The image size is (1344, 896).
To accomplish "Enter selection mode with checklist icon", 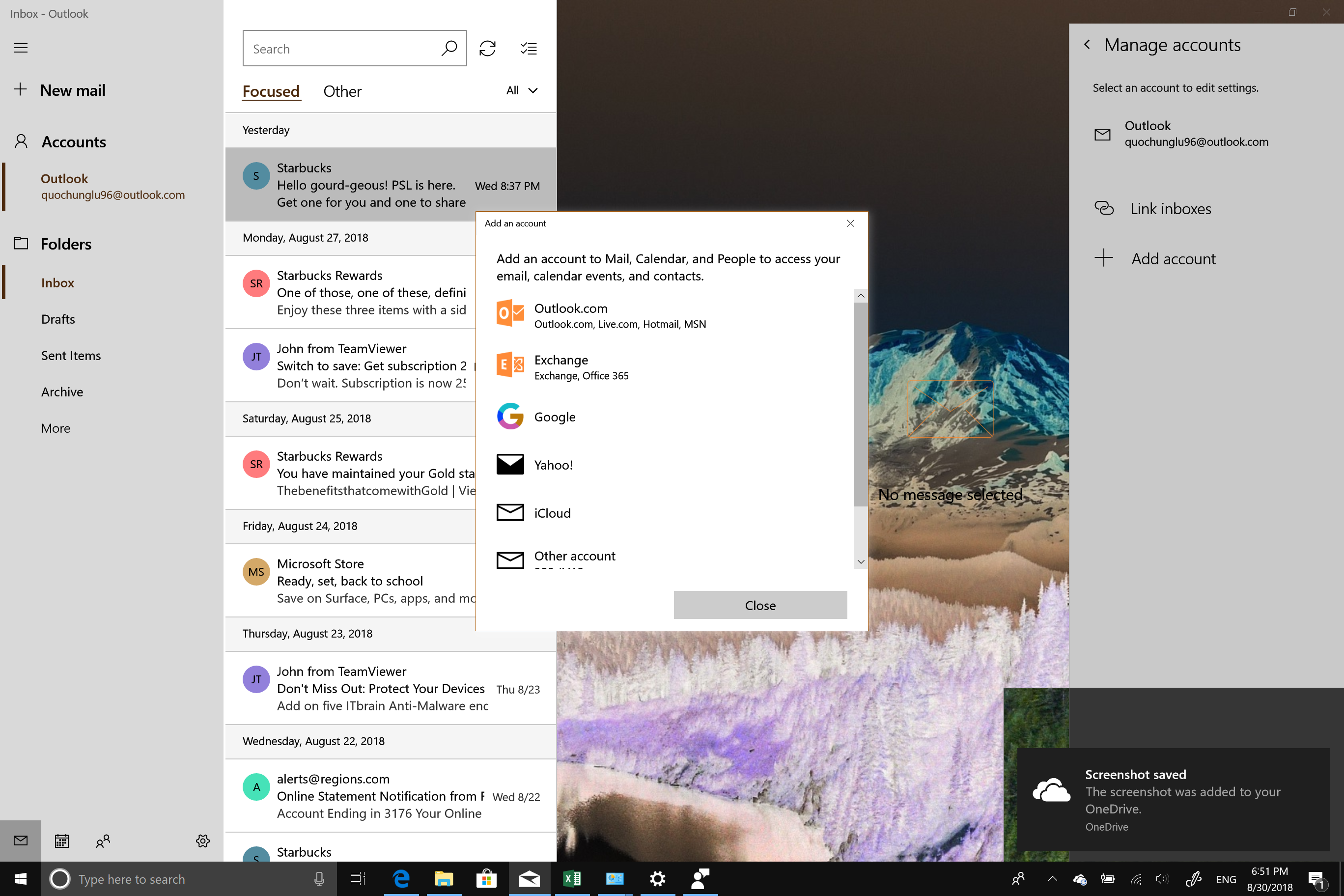I will [529, 49].
